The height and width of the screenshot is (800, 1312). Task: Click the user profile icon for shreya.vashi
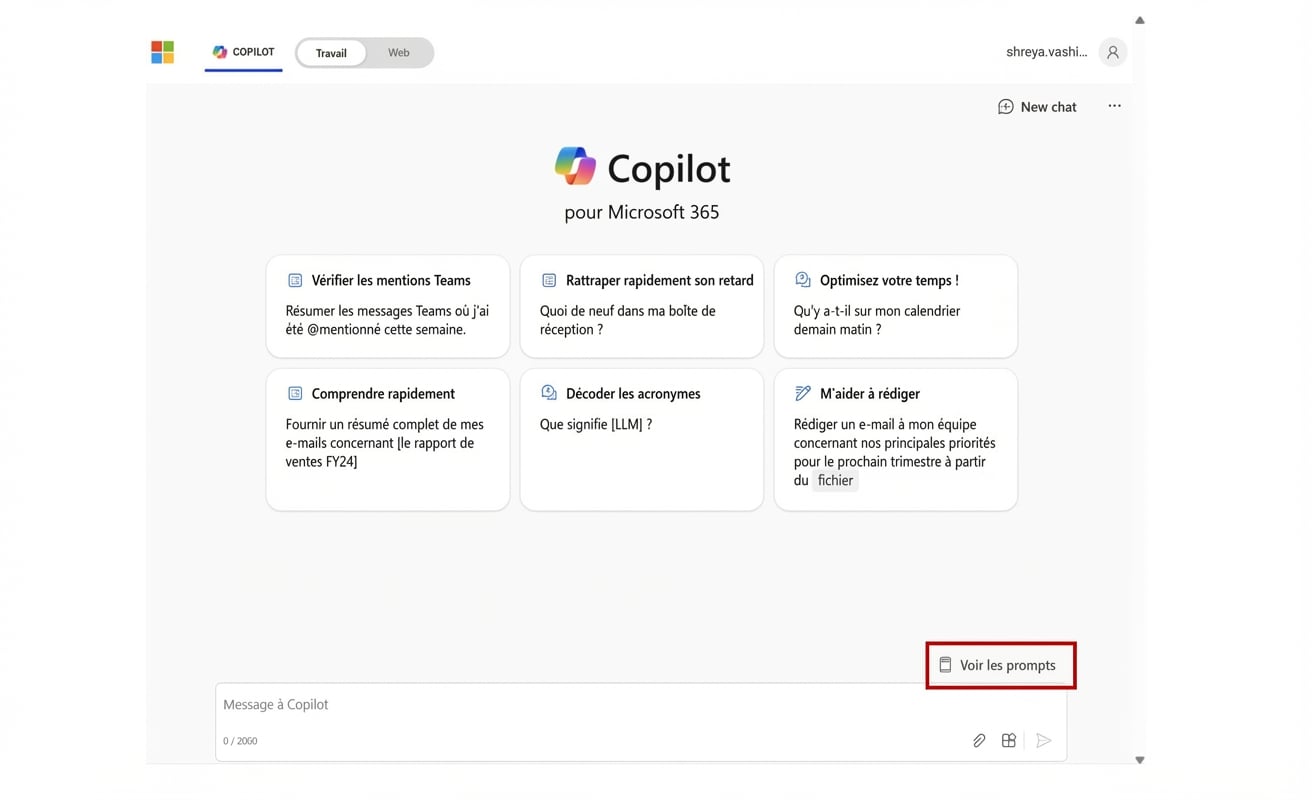[x=1112, y=51]
